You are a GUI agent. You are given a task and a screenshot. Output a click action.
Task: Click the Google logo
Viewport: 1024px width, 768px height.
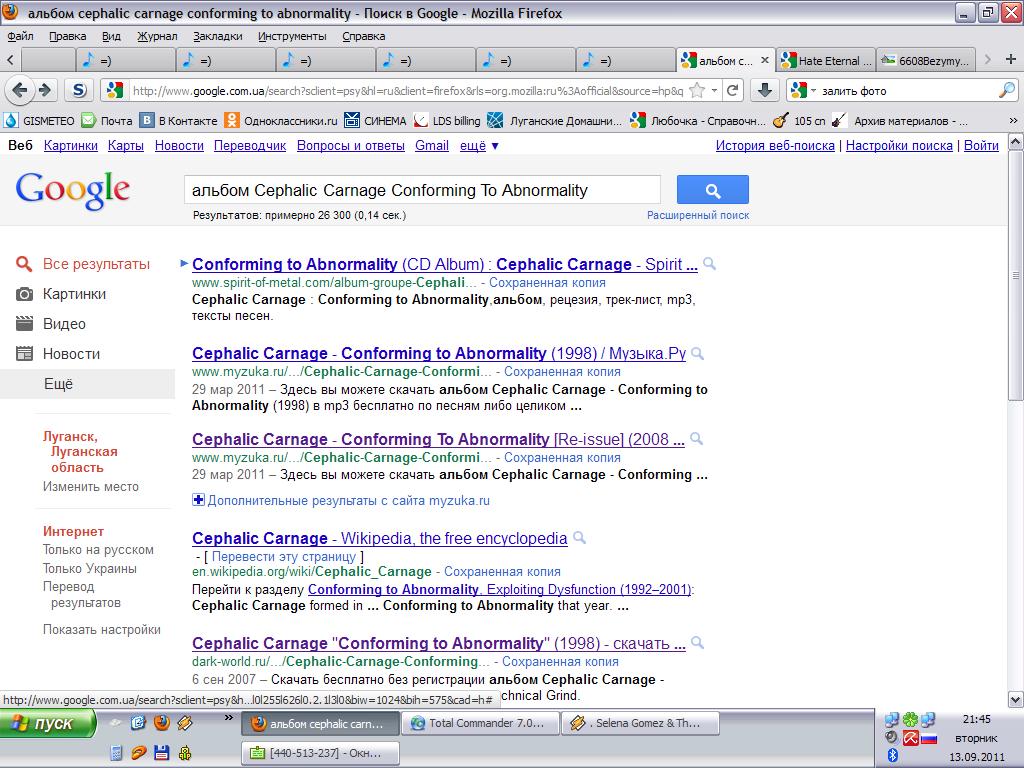(72, 191)
